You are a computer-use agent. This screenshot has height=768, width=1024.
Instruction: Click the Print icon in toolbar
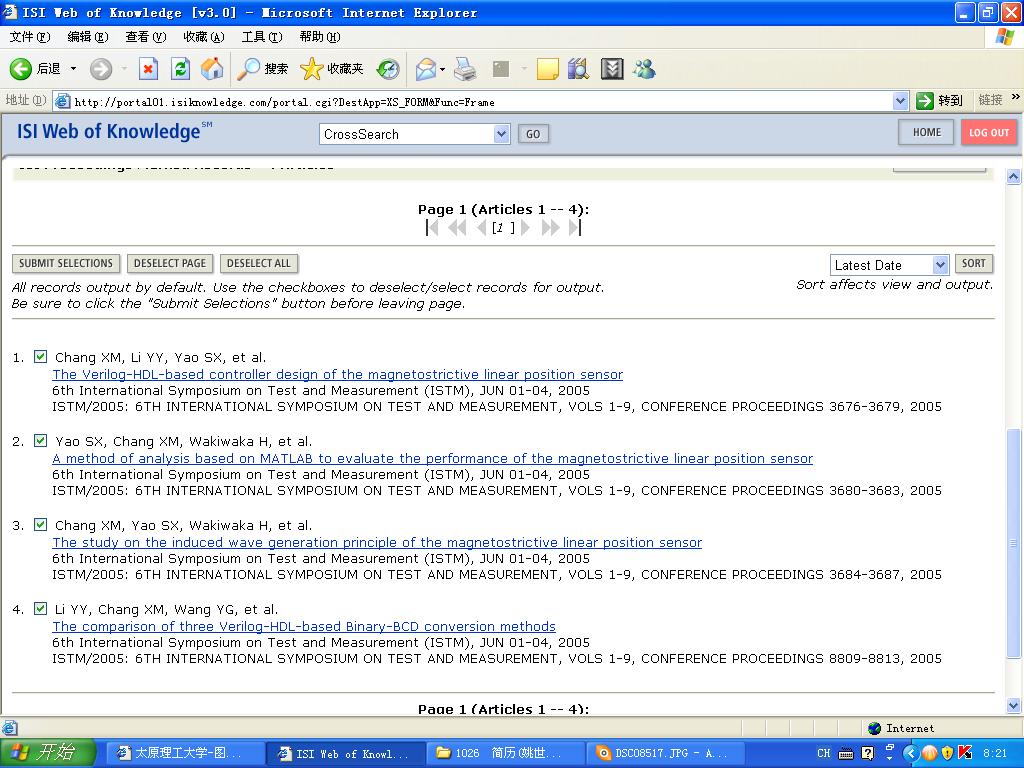coord(465,69)
